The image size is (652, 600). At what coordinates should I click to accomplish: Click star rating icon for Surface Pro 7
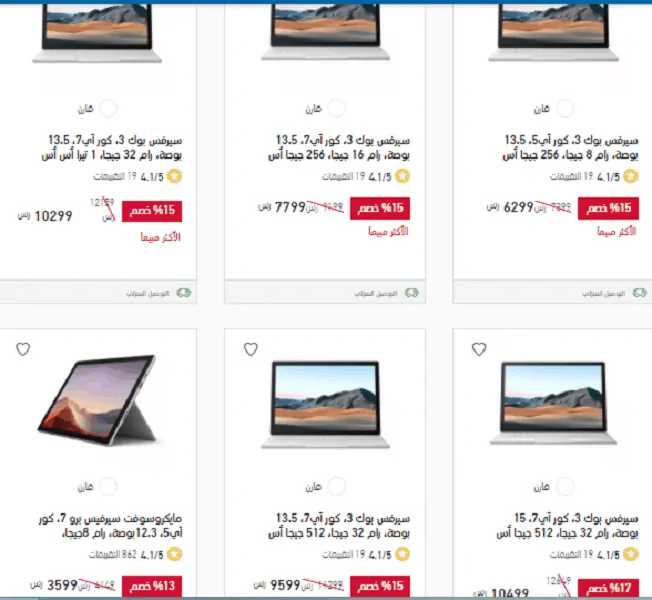click(175, 554)
